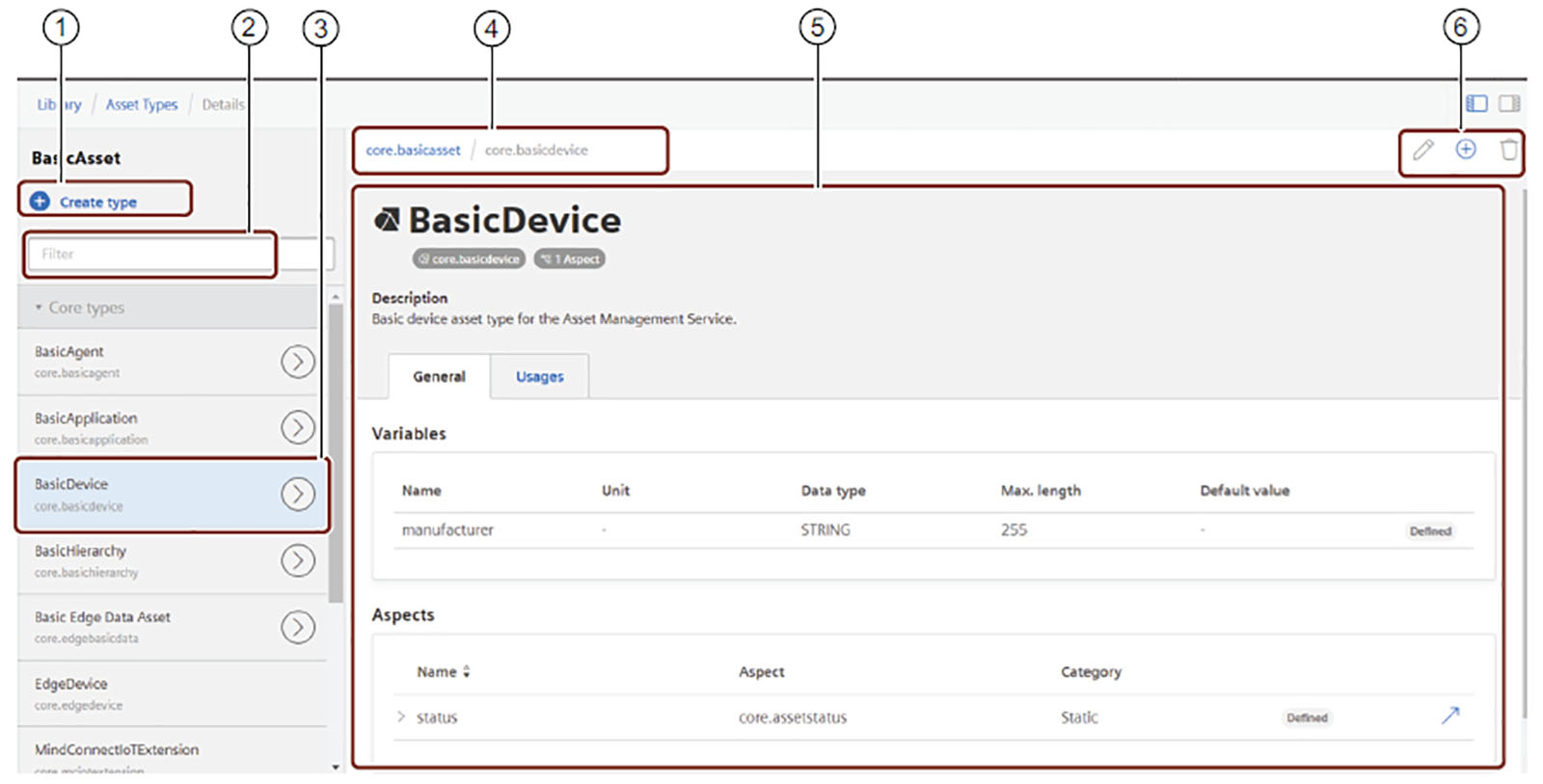
Task: Click the BasicDevice page title
Action: point(515,221)
